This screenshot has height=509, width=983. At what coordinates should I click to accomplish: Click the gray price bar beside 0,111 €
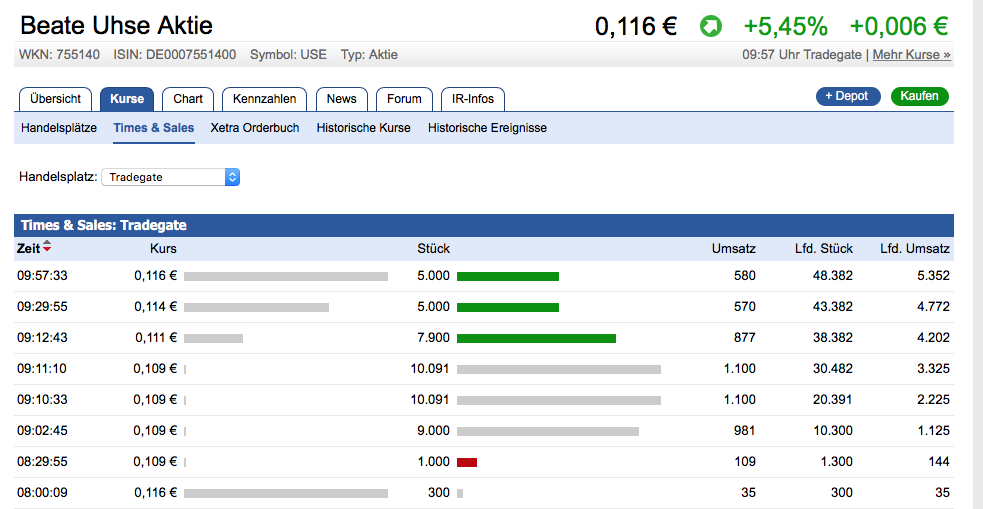coord(213,338)
